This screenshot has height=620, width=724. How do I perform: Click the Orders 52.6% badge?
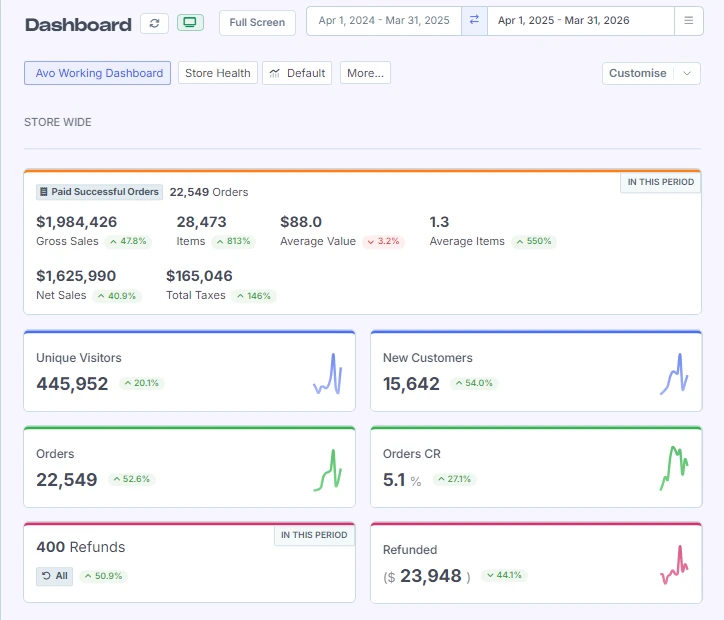[x=132, y=479]
